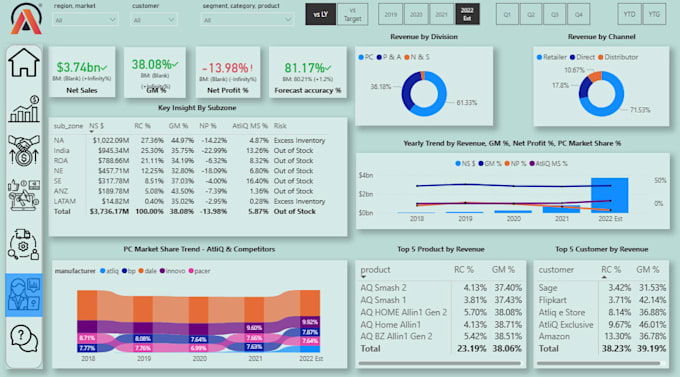Open the Marketing view megaphone icon
Viewport: 680px width, 377px height.
(24, 195)
